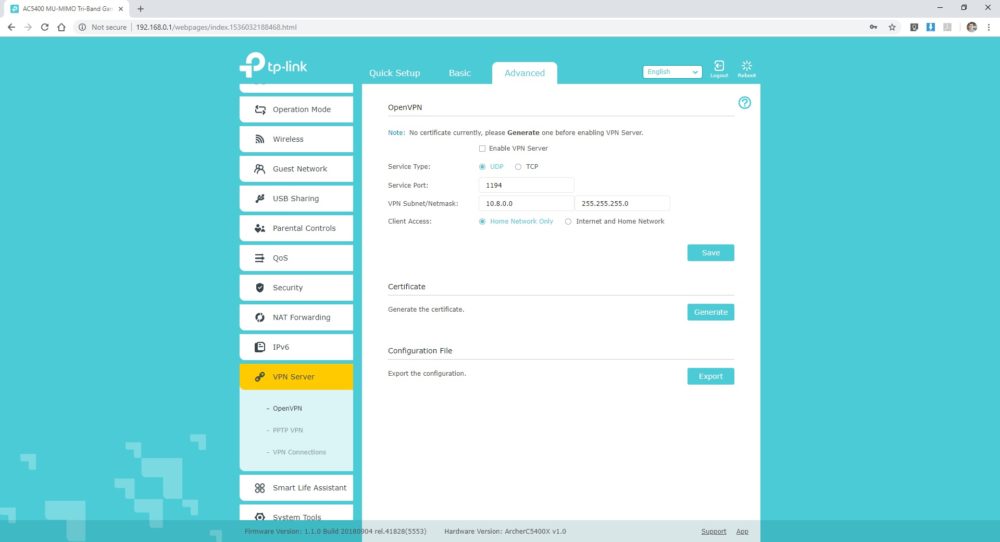1000x542 pixels.
Task: Click the Operation Mode arrows icon
Action: pos(260,110)
